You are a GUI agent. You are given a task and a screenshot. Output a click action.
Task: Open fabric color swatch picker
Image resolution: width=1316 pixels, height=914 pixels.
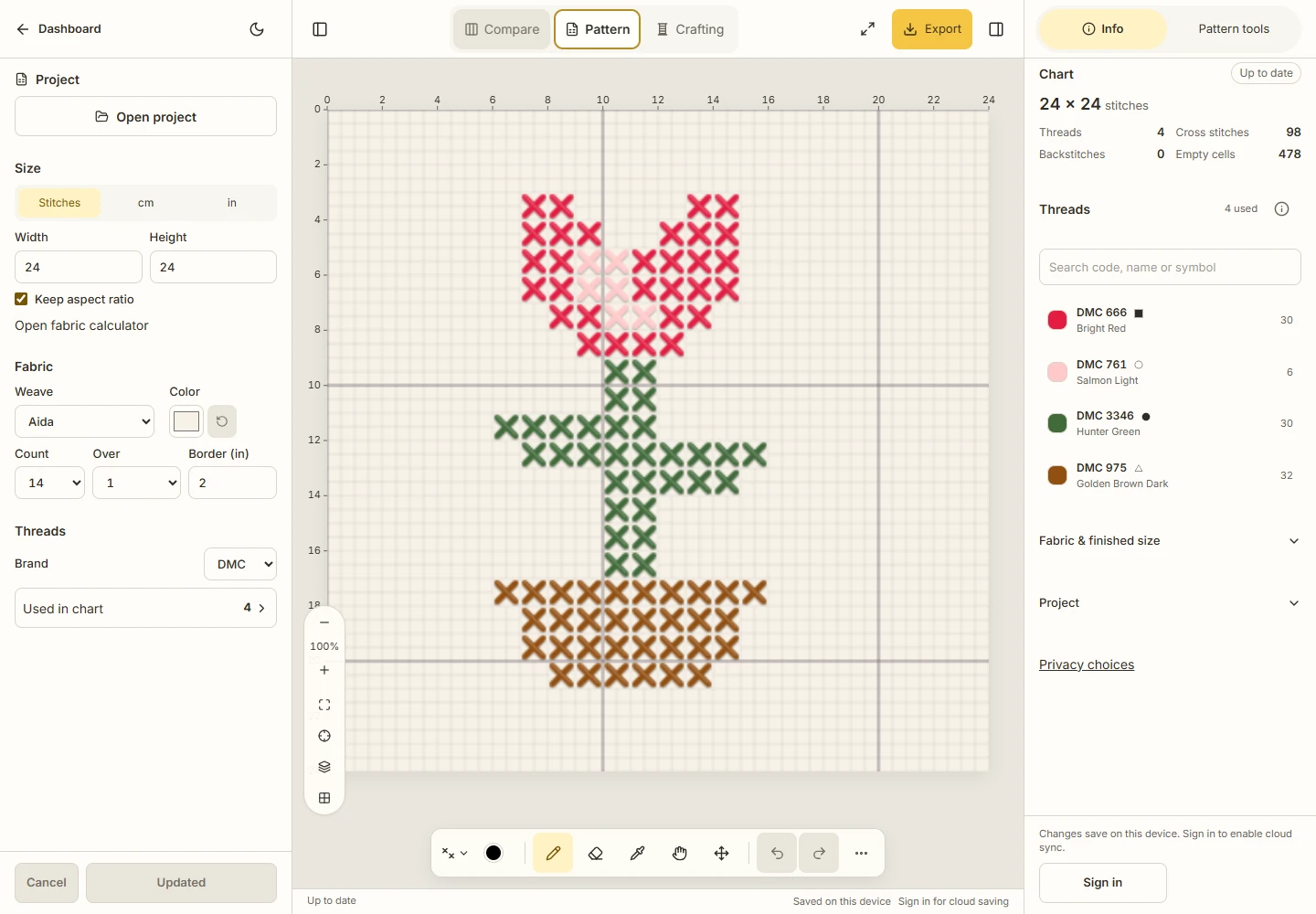pyautogui.click(x=186, y=421)
